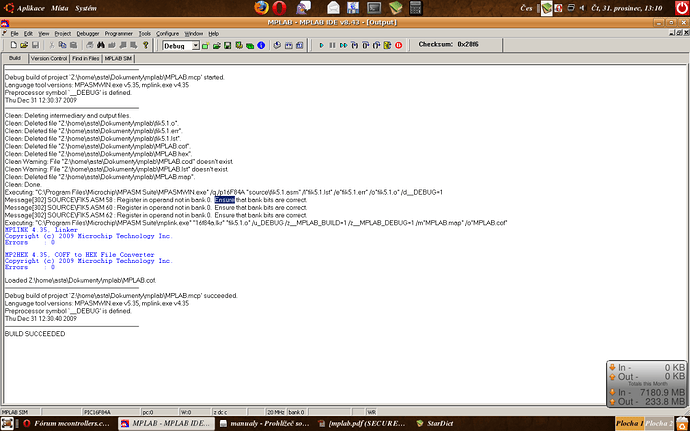This screenshot has height=431, width=690.
Task: Click the Step Into debugger icon
Action: point(355,45)
